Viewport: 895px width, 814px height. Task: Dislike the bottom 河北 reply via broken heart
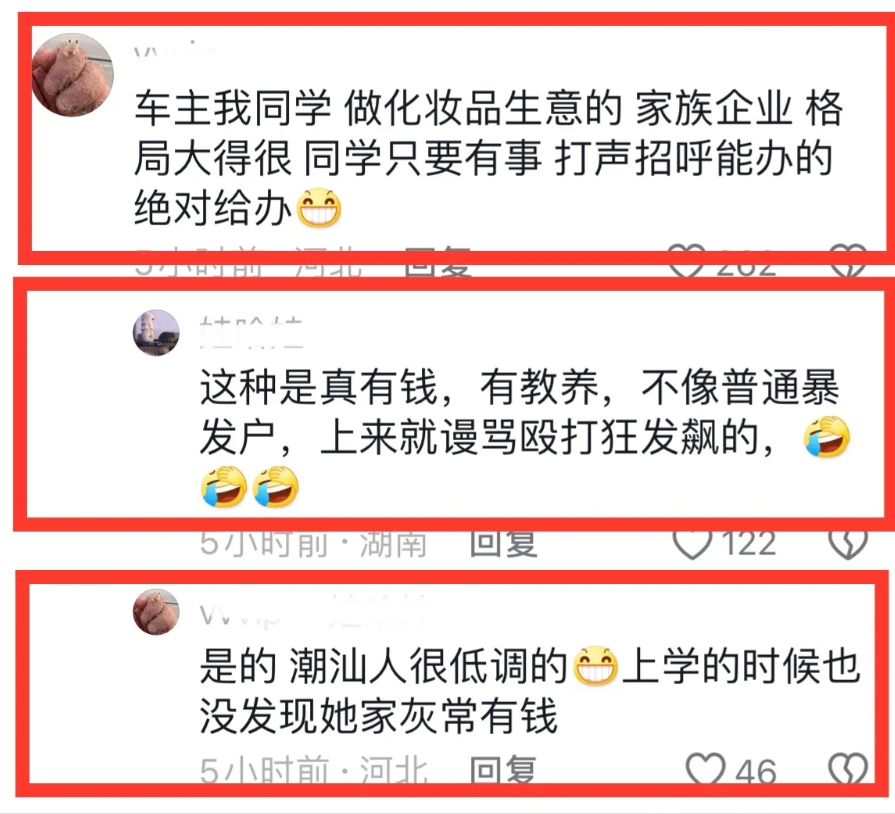coord(848,771)
